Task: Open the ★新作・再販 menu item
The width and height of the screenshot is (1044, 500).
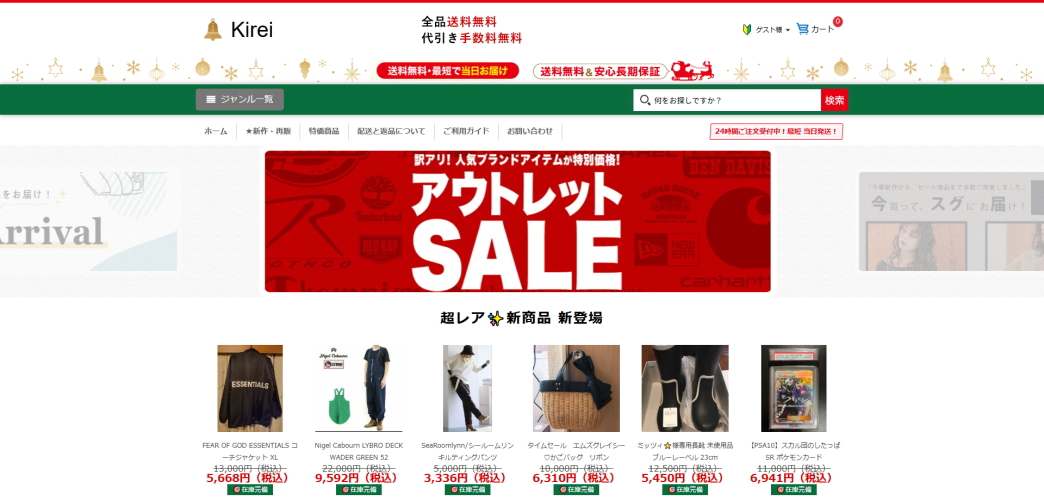Action: (x=268, y=131)
